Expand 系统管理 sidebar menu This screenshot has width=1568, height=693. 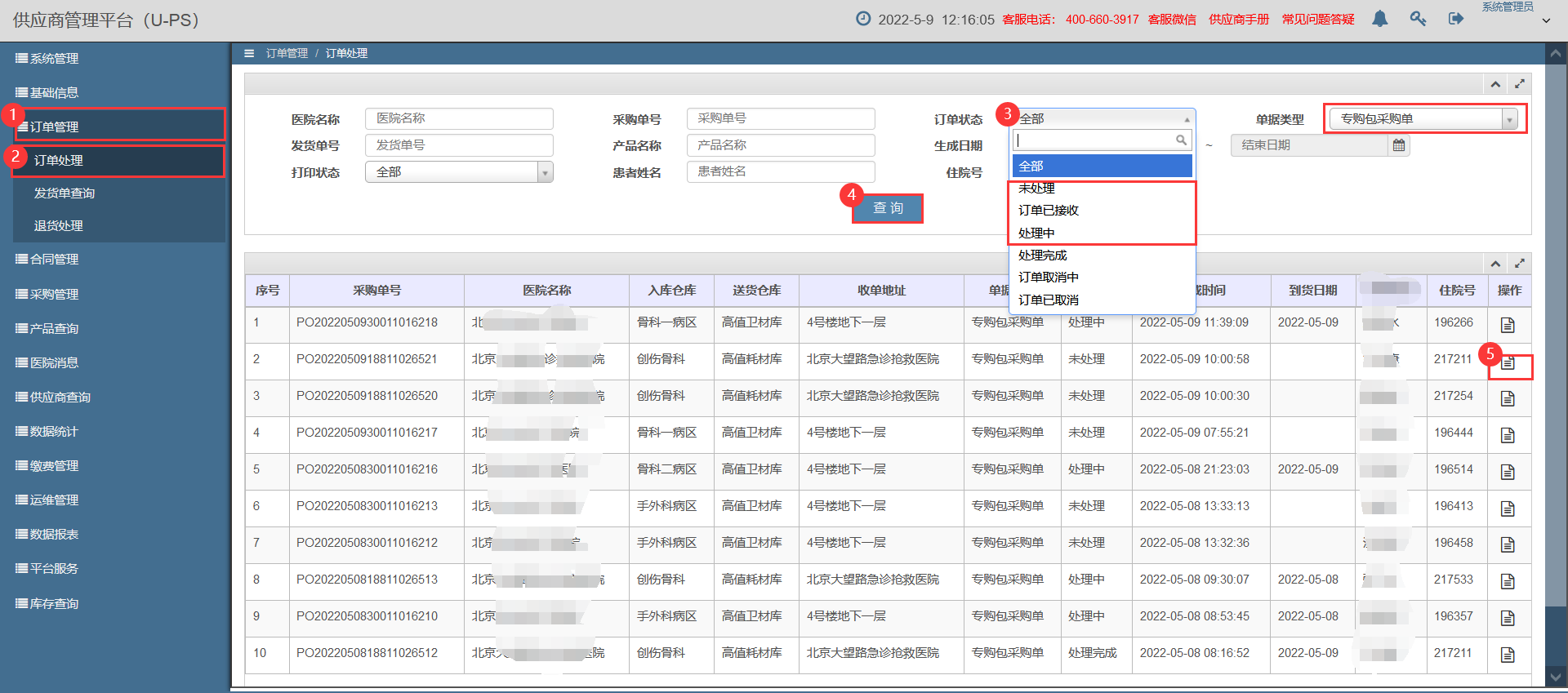point(114,59)
